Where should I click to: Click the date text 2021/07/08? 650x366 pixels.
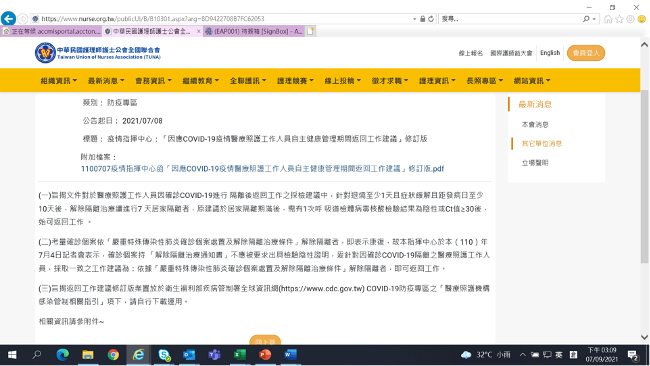(x=142, y=121)
